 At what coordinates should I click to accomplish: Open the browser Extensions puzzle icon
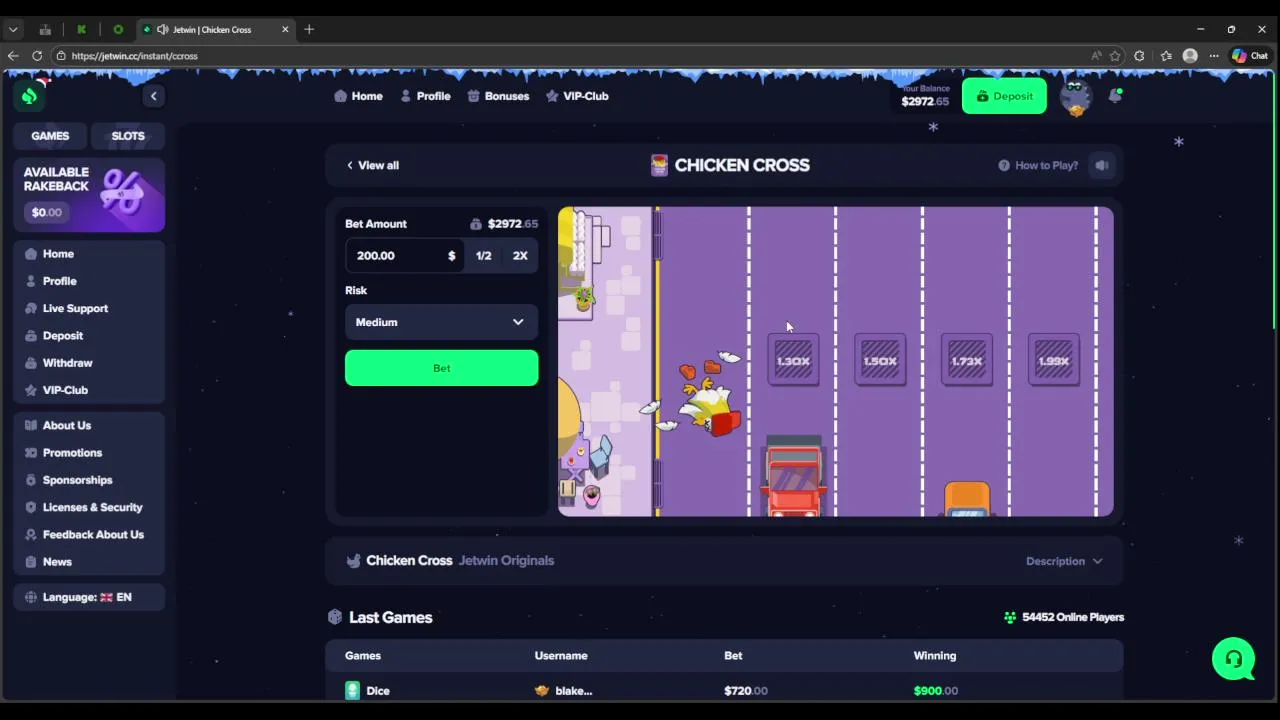click(1139, 56)
